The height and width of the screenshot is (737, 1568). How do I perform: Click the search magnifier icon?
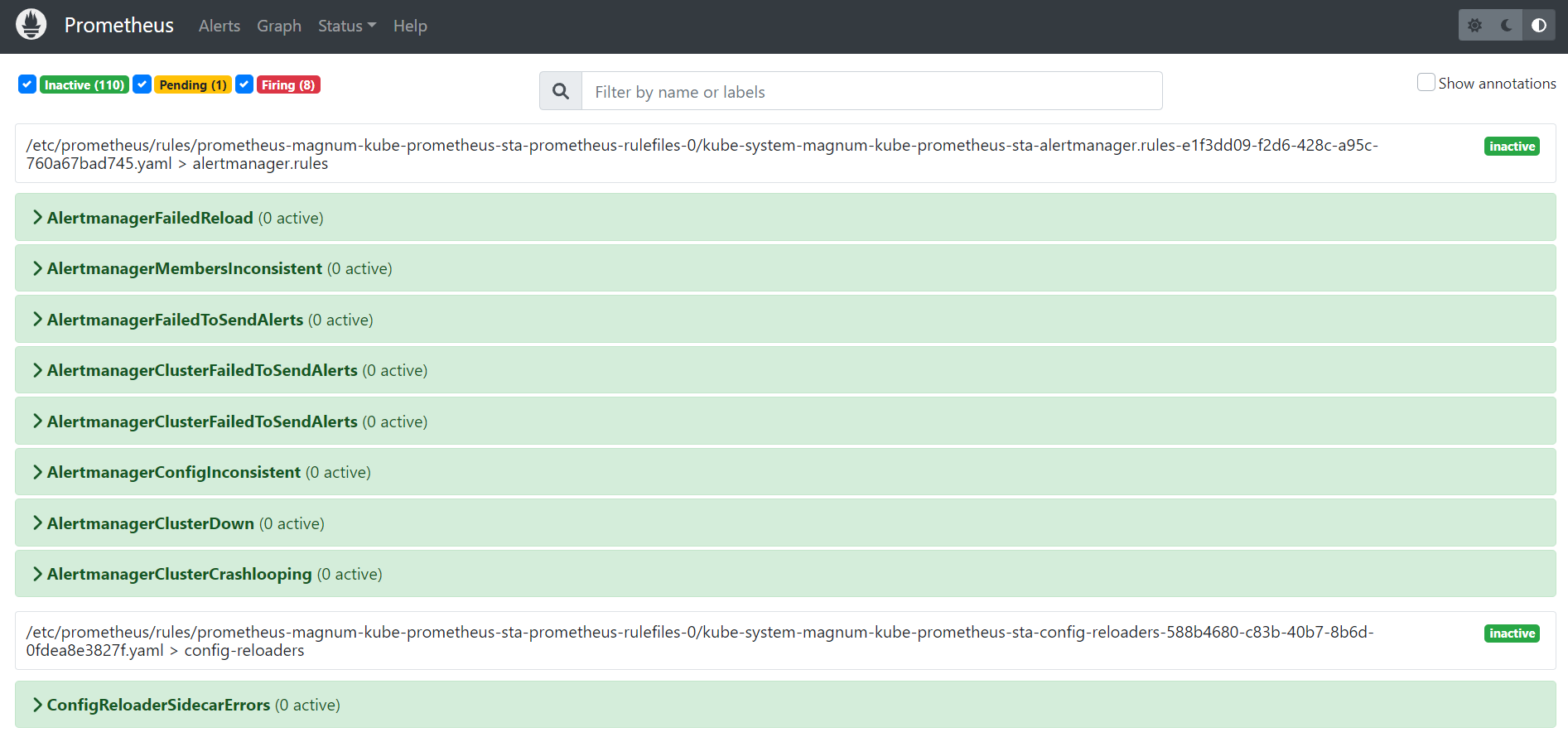tap(561, 91)
